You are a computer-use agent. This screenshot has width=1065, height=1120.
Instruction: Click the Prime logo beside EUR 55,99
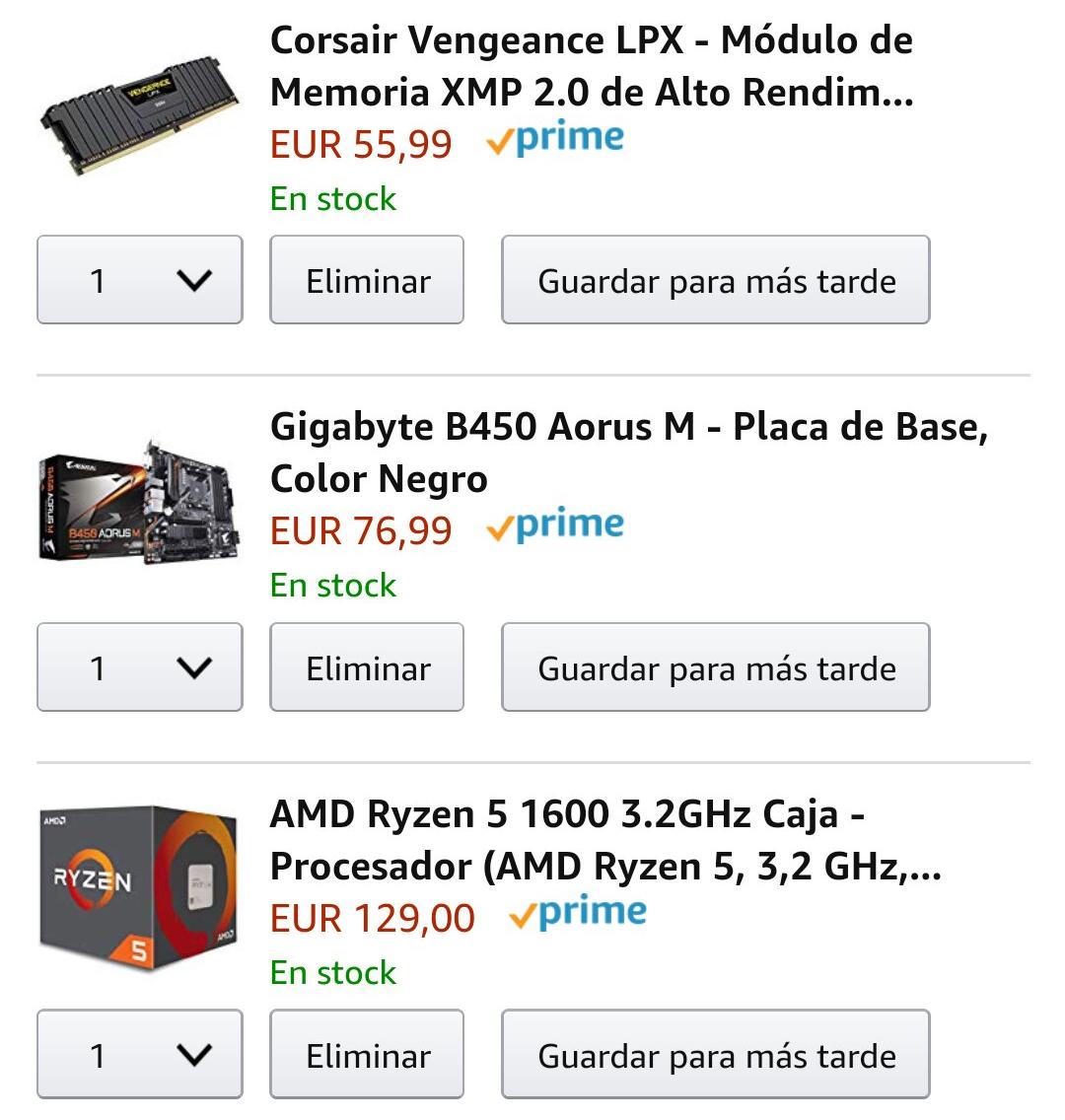[556, 140]
